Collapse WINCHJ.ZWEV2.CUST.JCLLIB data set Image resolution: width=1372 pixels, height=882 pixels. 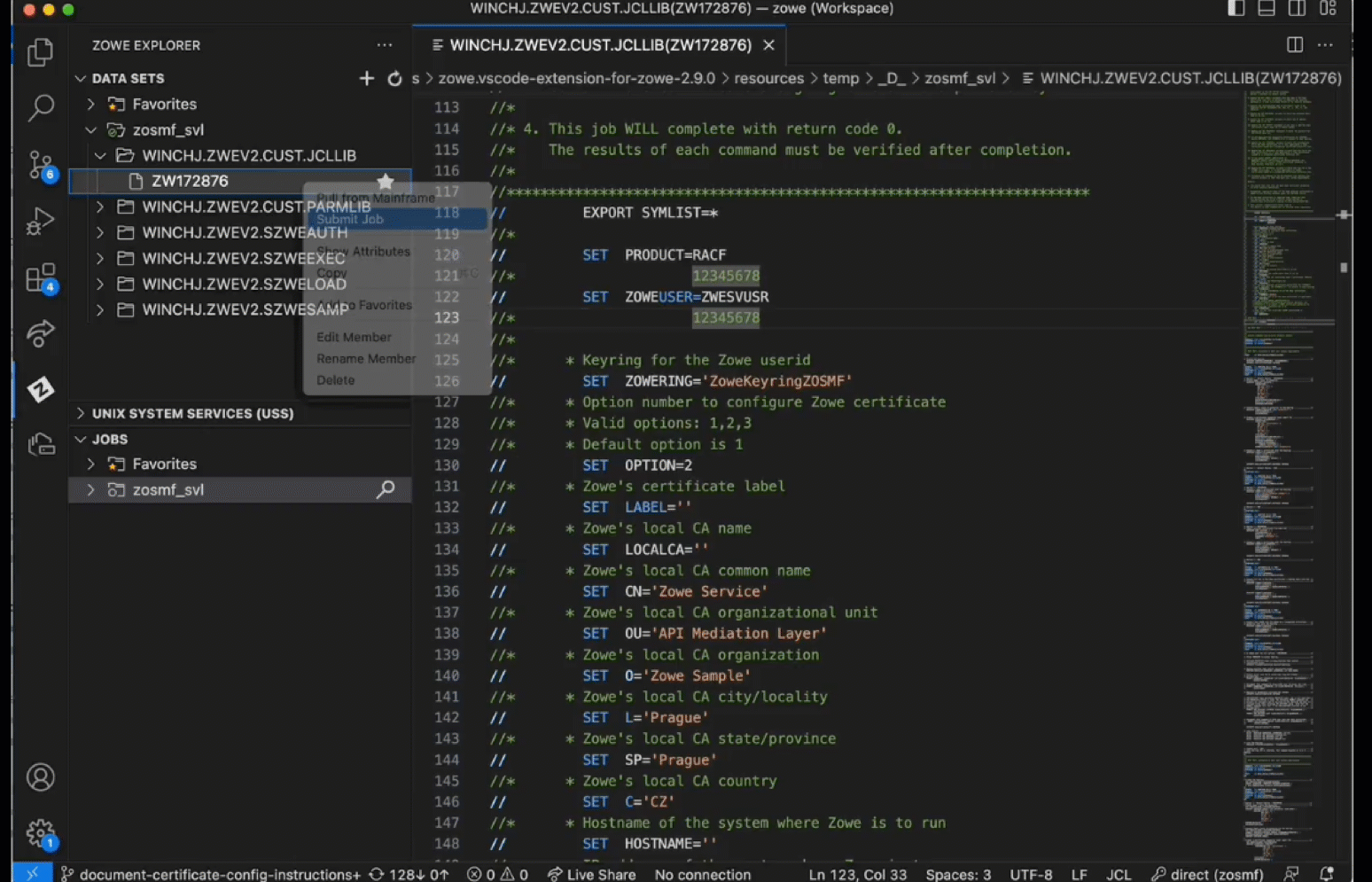pyautogui.click(x=100, y=155)
